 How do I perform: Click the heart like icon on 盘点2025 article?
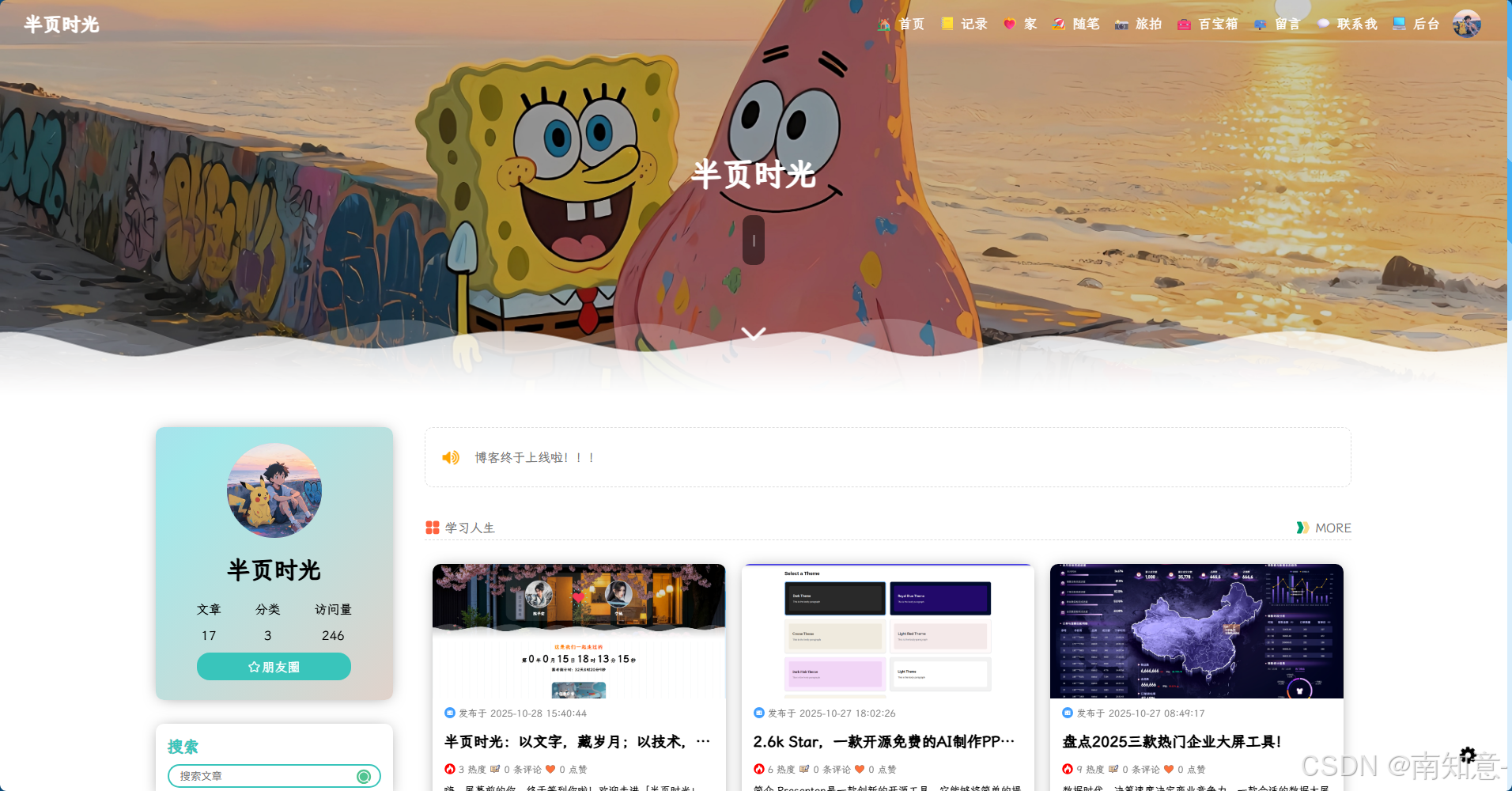click(1169, 769)
